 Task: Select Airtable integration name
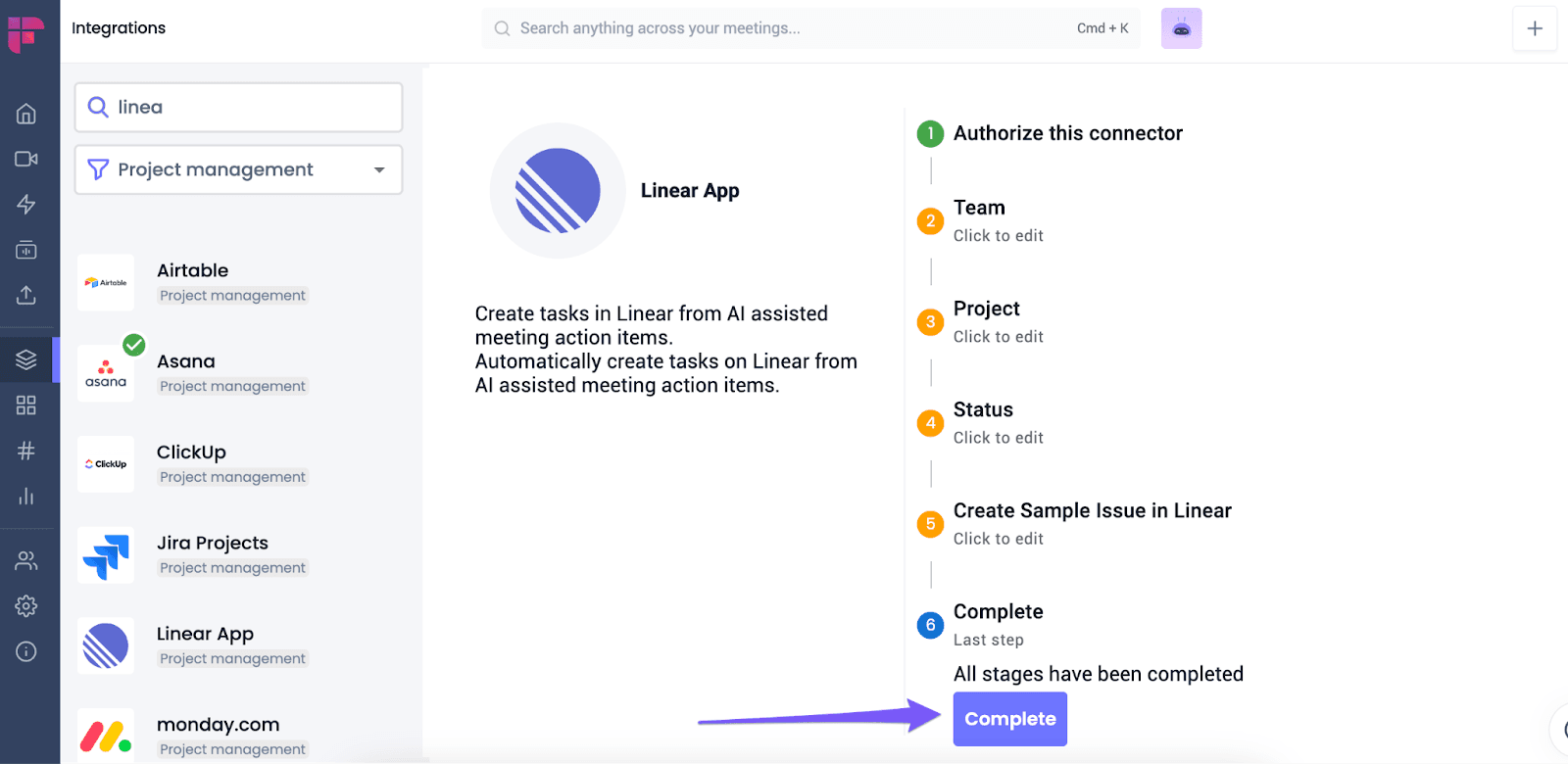tap(192, 270)
